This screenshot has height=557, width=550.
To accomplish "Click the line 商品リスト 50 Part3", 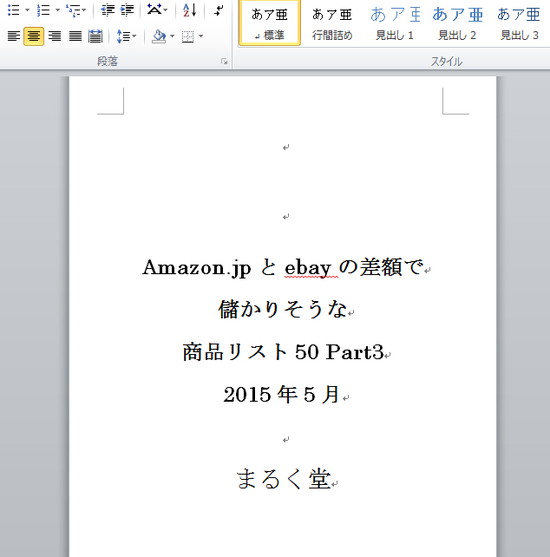I will [283, 352].
